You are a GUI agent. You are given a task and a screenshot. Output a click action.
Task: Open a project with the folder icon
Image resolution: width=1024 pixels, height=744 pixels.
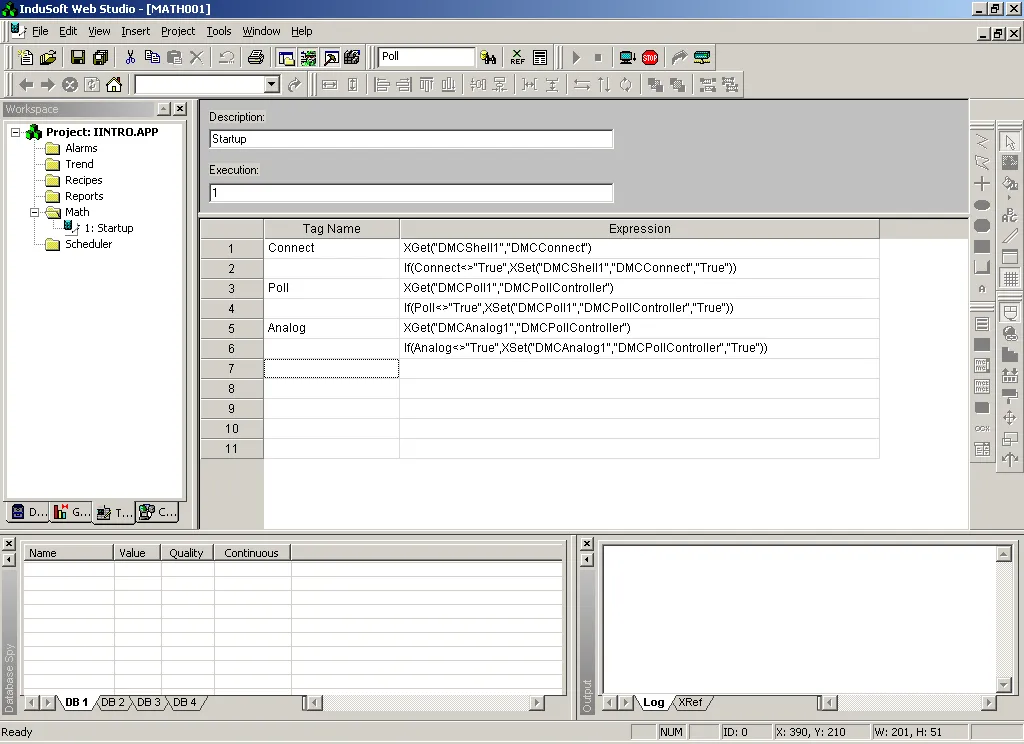tap(48, 57)
